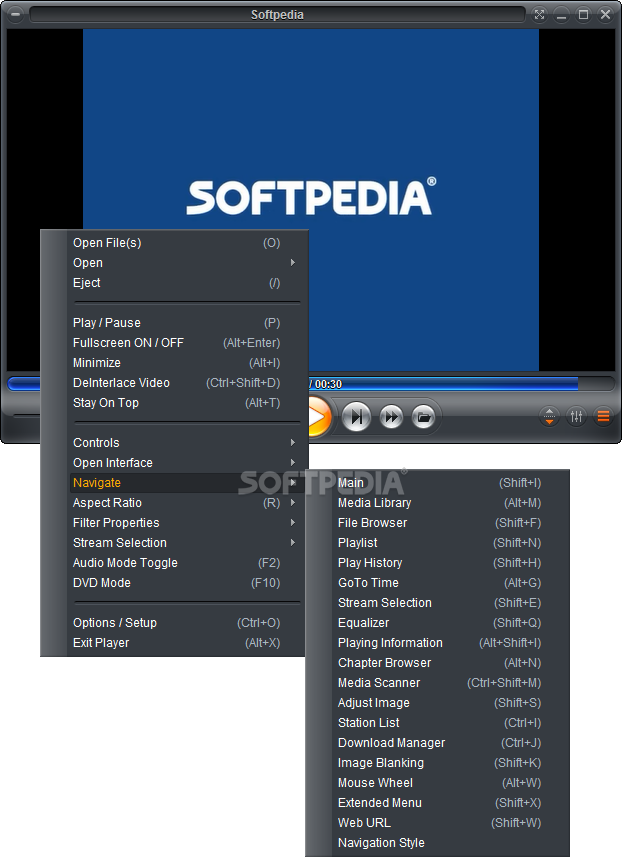The image size is (622, 857).
Task: Click the fullscreen icon in title bar
Action: (x=539, y=15)
